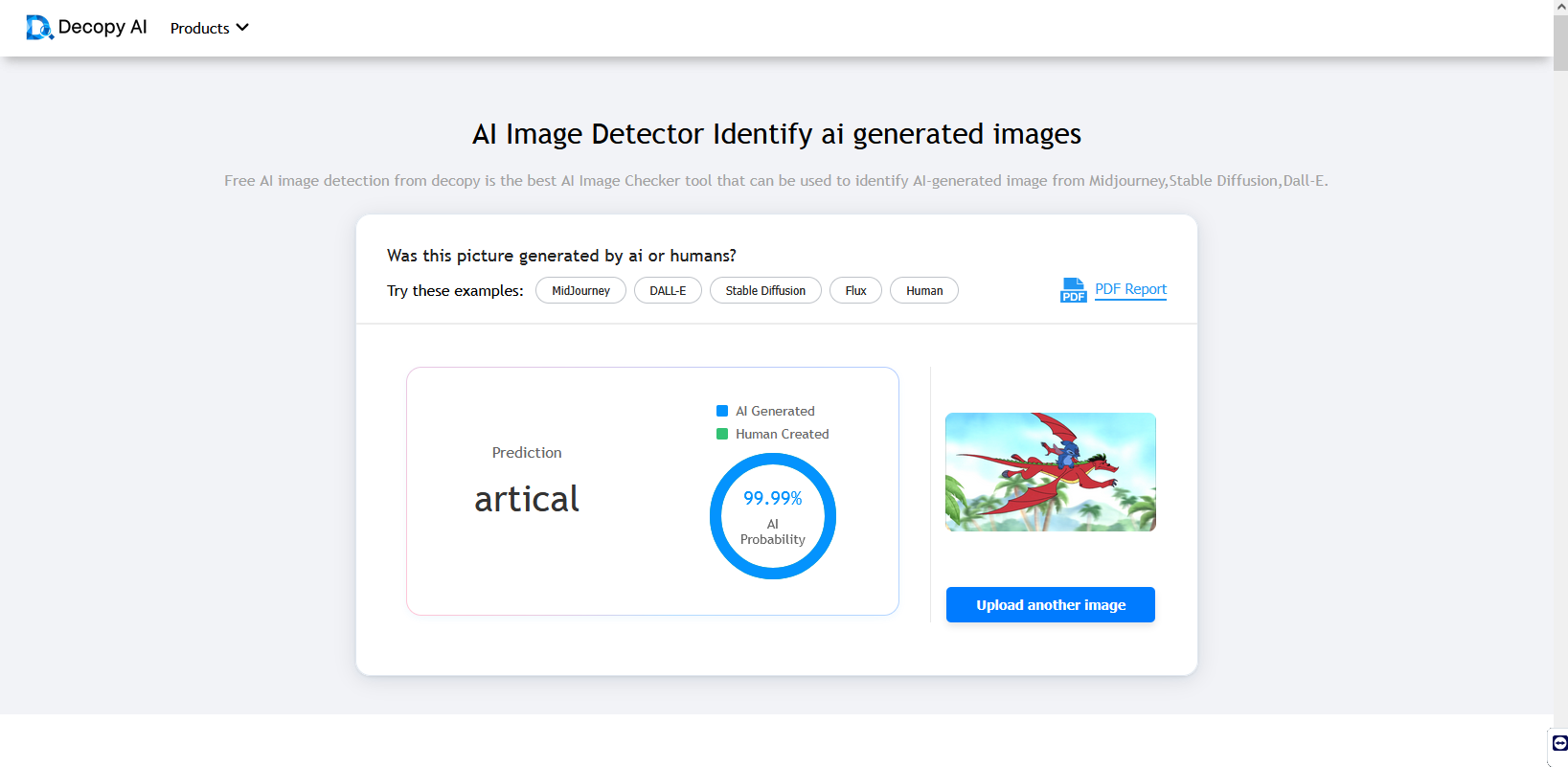The height and width of the screenshot is (767, 1568).
Task: Click the 'Try these examples:' label
Action: point(455,291)
